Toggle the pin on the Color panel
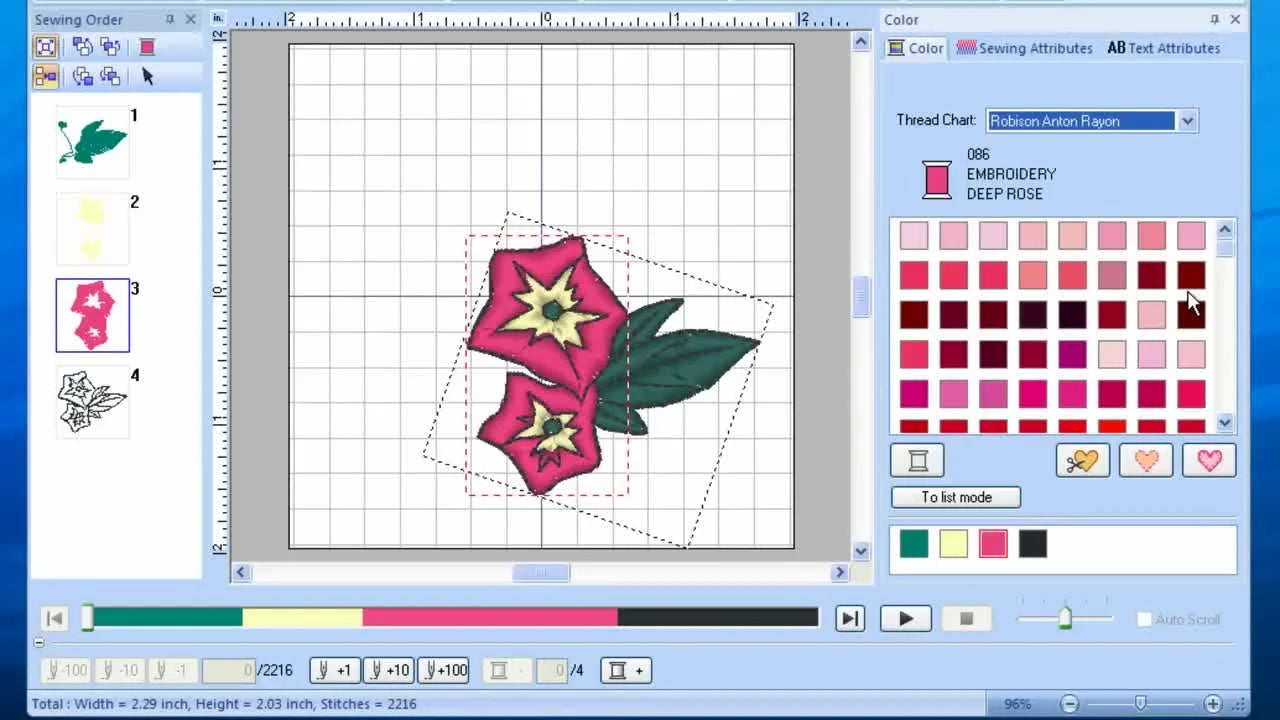This screenshot has width=1280, height=720. (x=1214, y=18)
